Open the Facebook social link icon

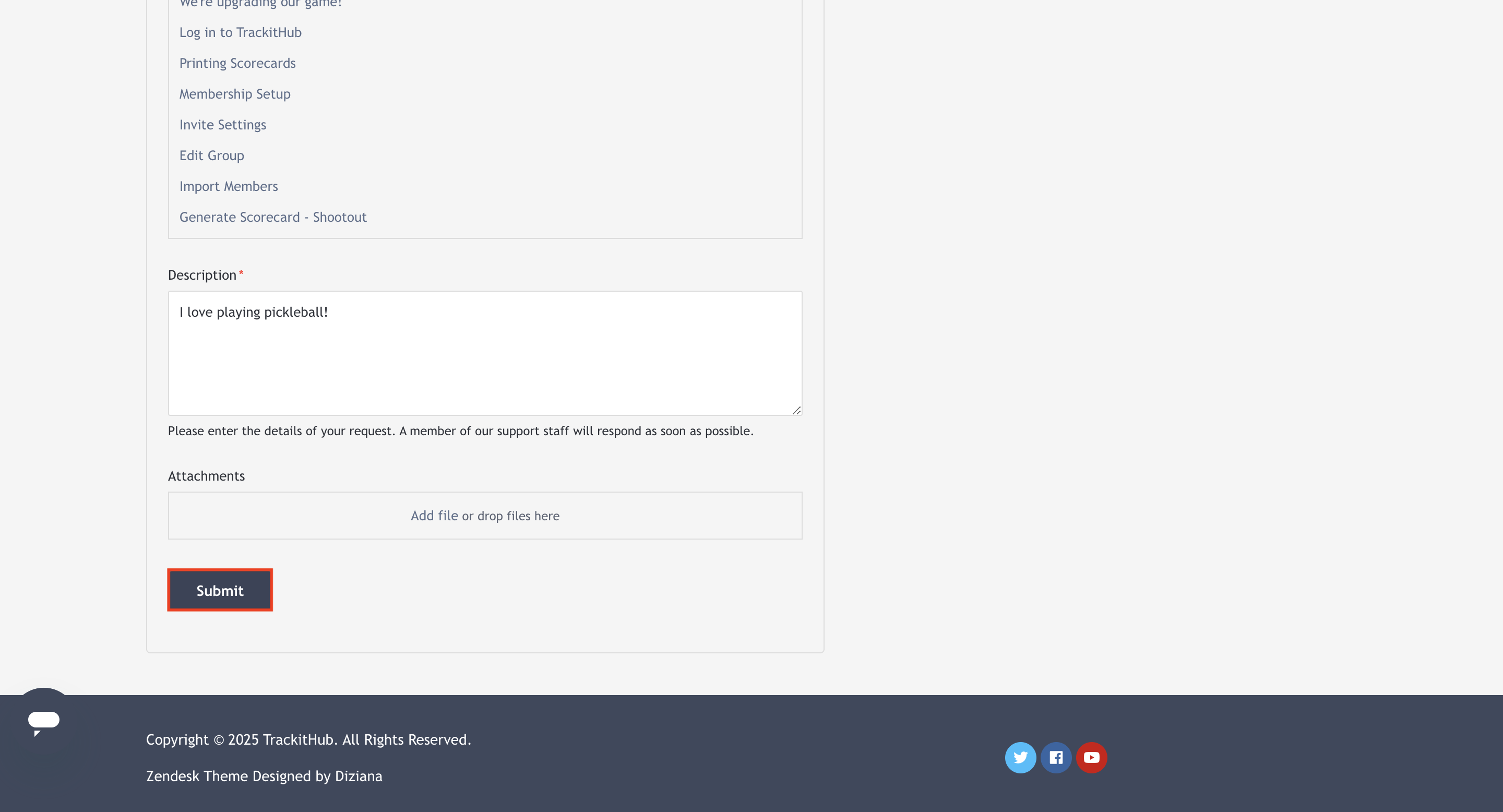(x=1055, y=757)
